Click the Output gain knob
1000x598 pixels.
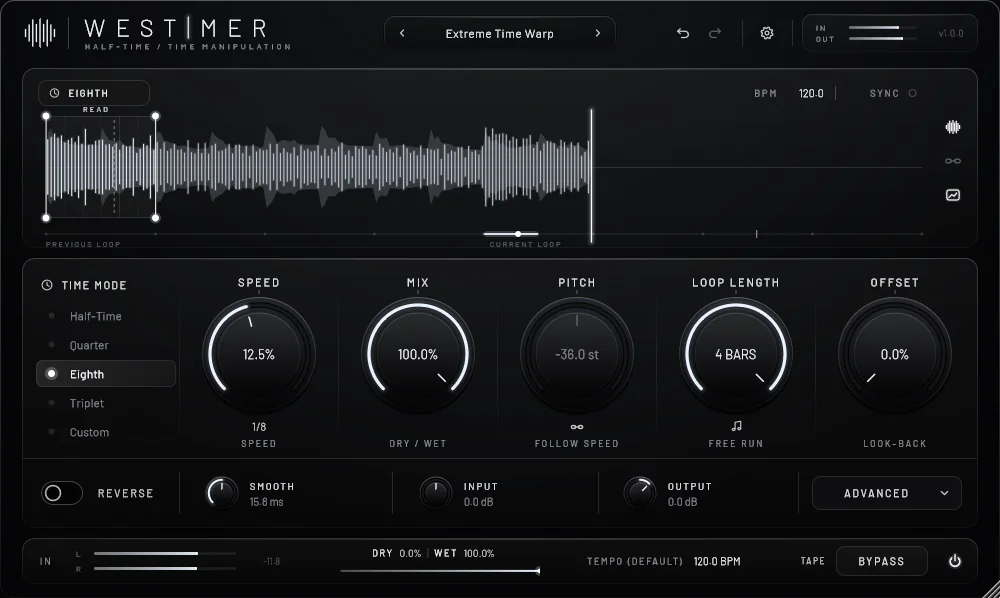point(639,493)
